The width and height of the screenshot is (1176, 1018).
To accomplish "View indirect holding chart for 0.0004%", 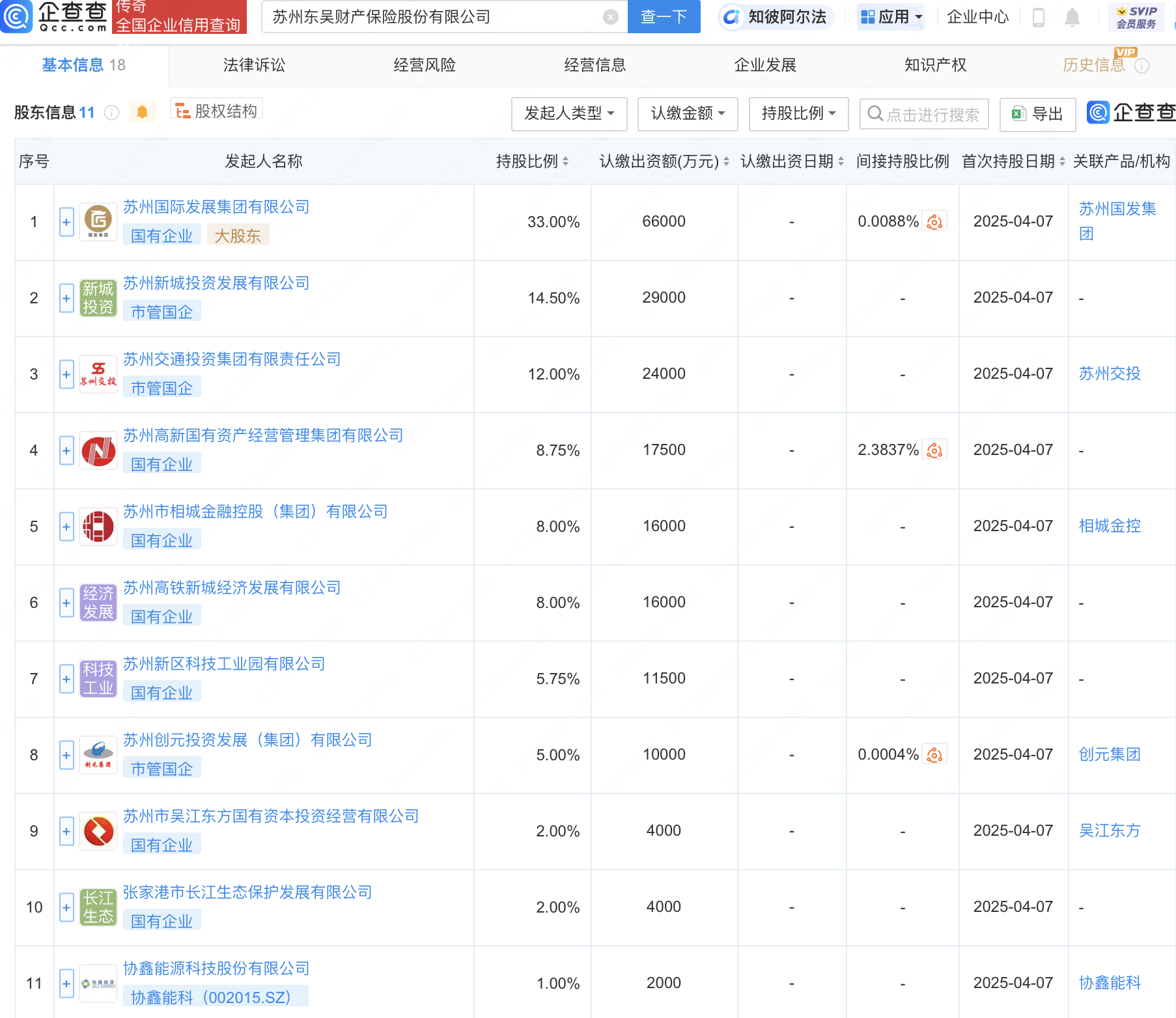I will pos(934,755).
